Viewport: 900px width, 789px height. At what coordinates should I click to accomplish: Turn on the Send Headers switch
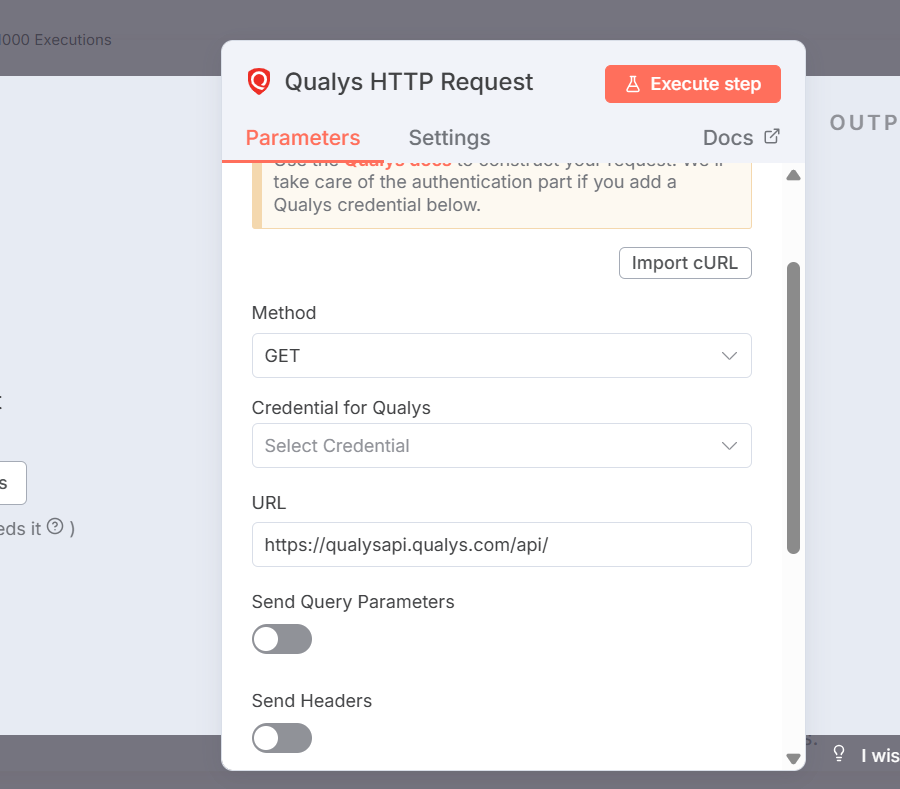point(282,738)
